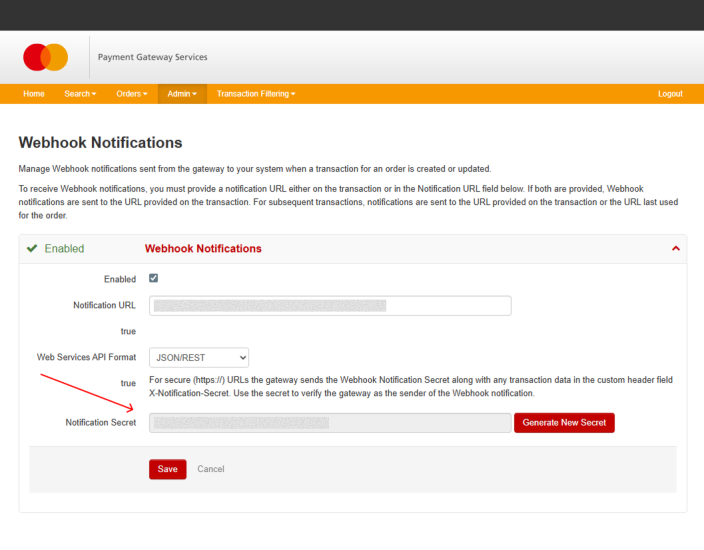
Task: Open the Orders menu
Action: [x=132, y=94]
